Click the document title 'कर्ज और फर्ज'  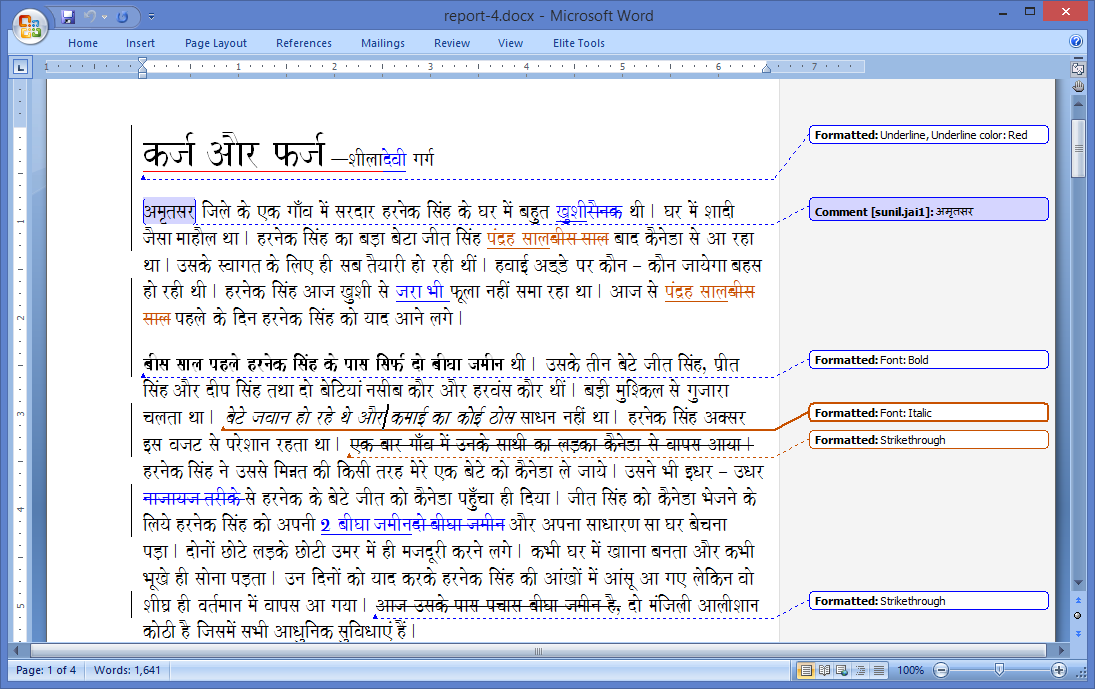[x=234, y=151]
